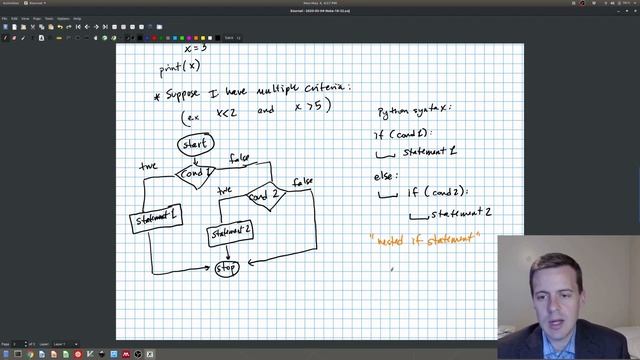Toggle the Ruler mode
The width and height of the screenshot is (640, 360).
click(59, 38)
